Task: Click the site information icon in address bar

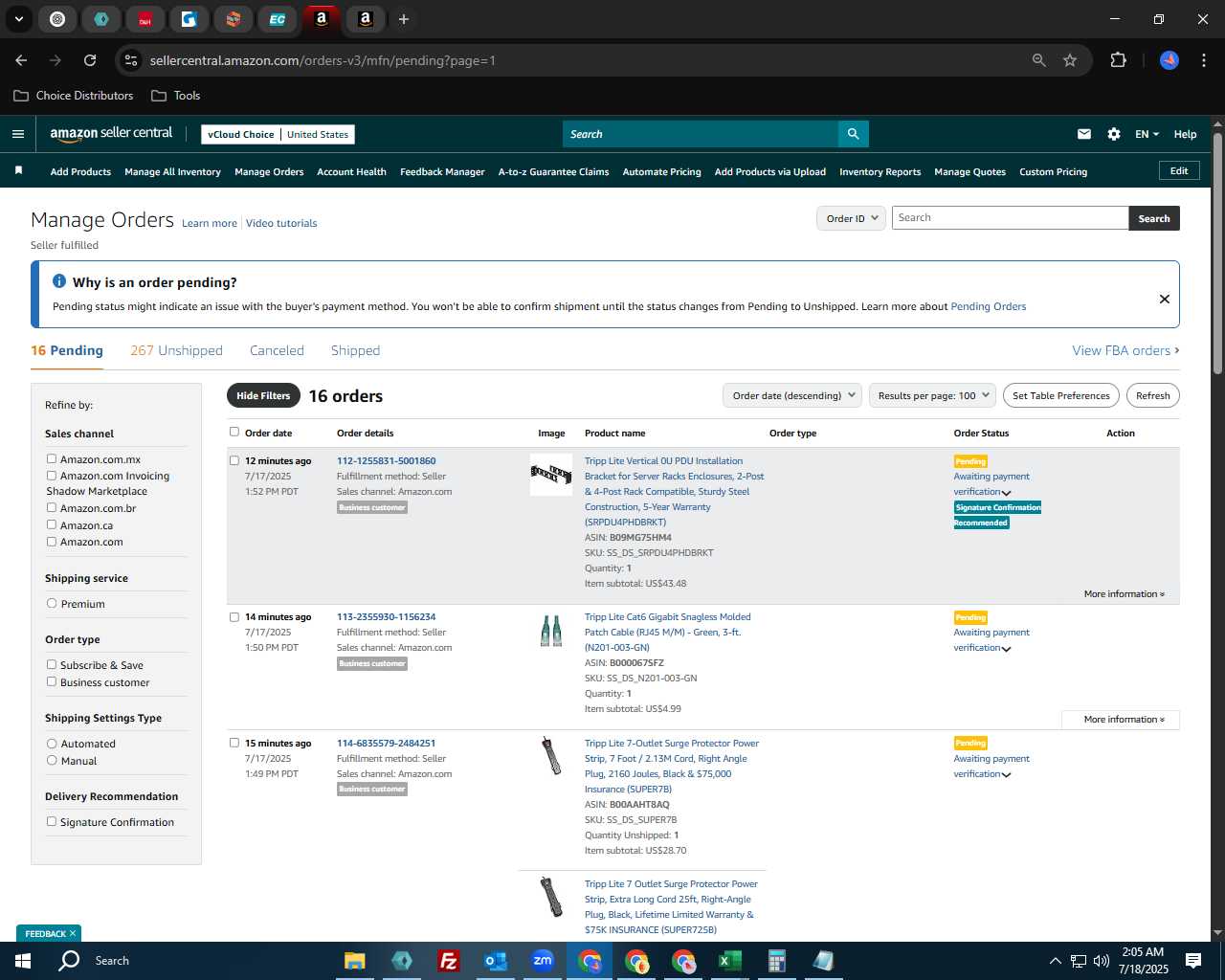Action: coord(131,60)
